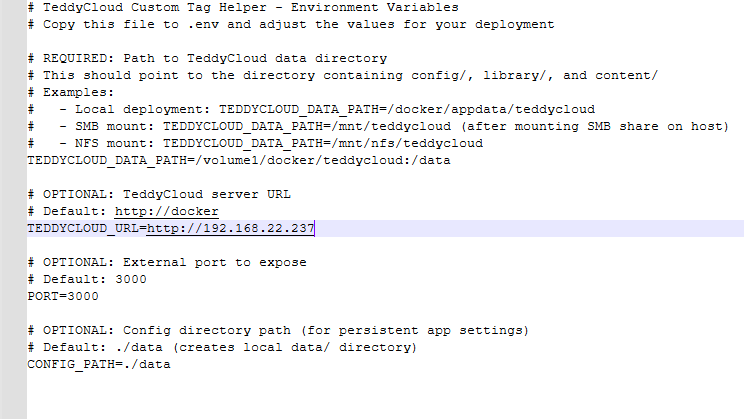
Task: Click the http://192.168.22.237 server URL link
Action: click(x=230, y=229)
